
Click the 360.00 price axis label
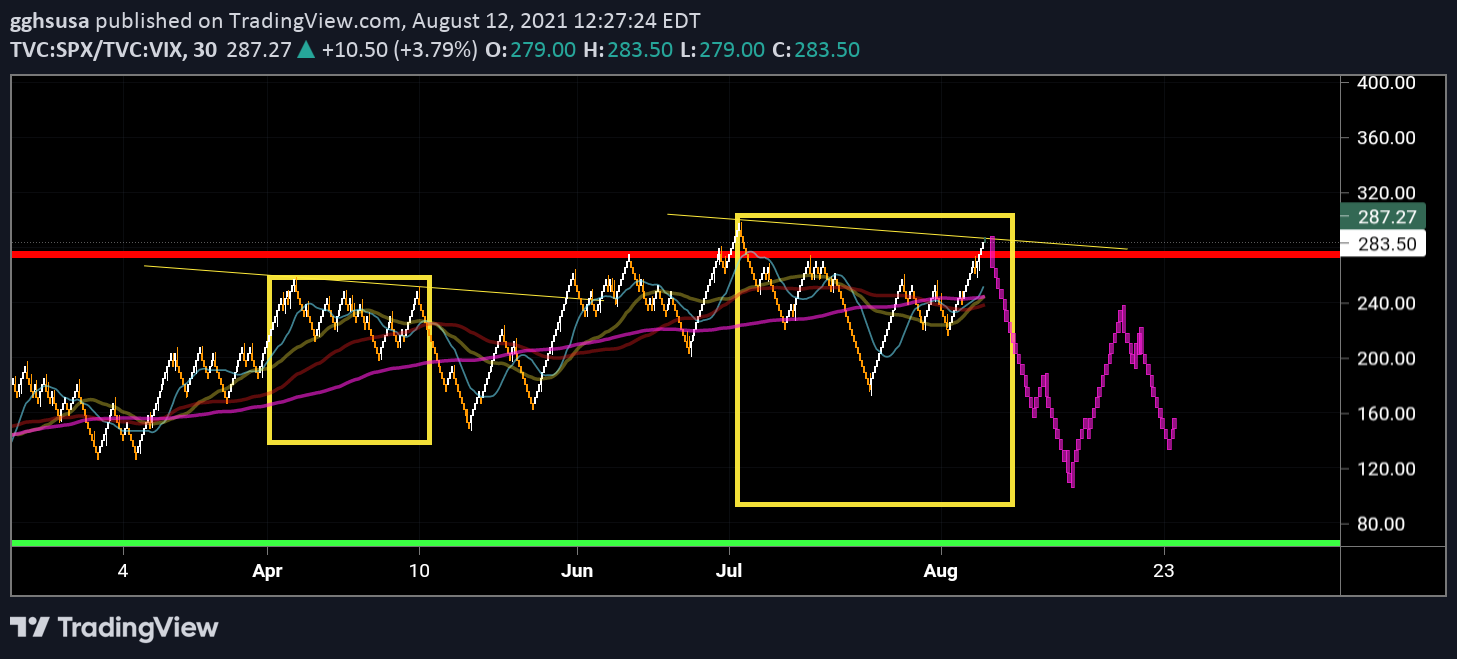(x=1386, y=138)
